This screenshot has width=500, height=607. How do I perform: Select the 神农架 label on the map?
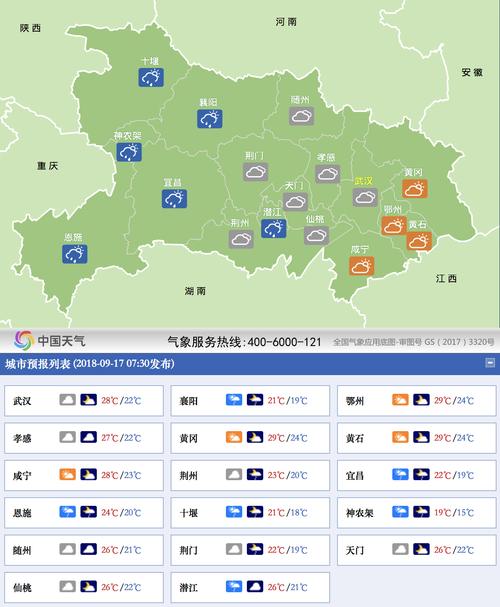click(x=127, y=135)
